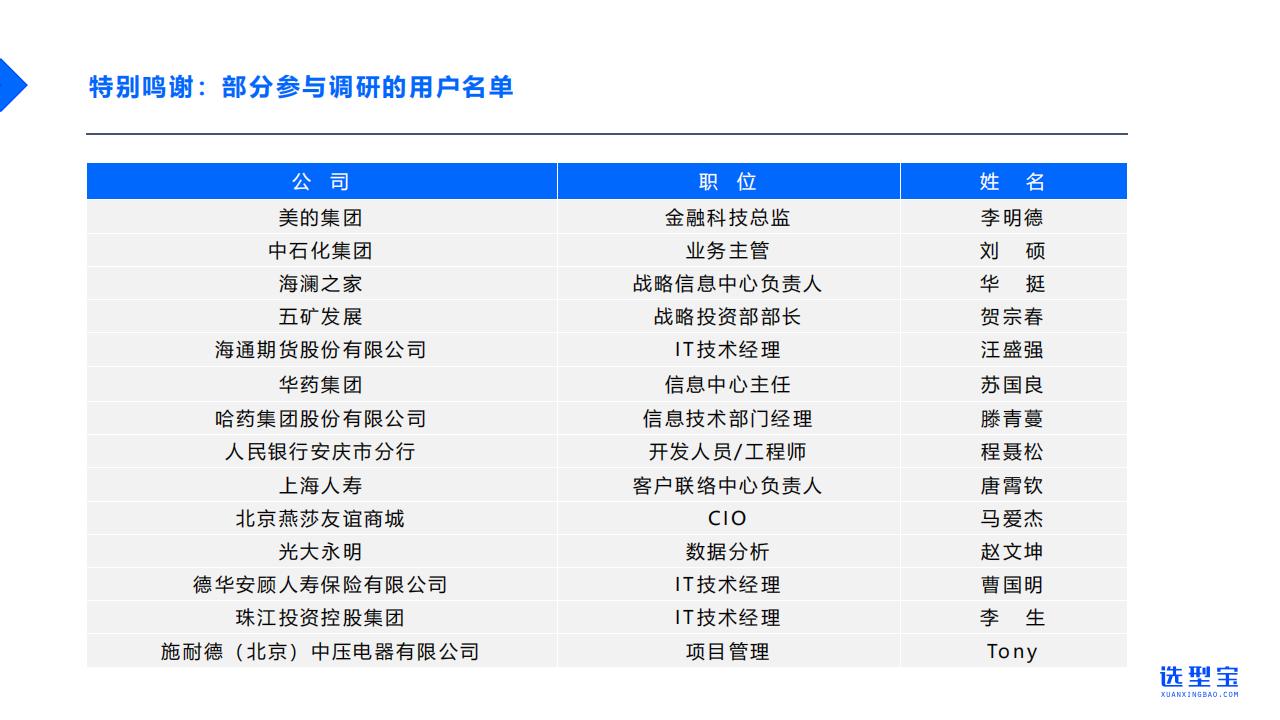Click the 光大永明 company cell
Viewport: 1280px width, 720px height.
(321, 551)
